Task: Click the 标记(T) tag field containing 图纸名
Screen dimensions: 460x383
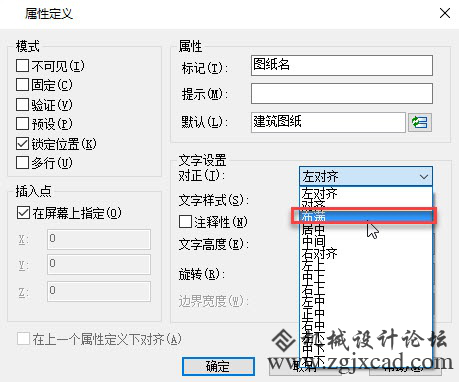Action: point(342,65)
